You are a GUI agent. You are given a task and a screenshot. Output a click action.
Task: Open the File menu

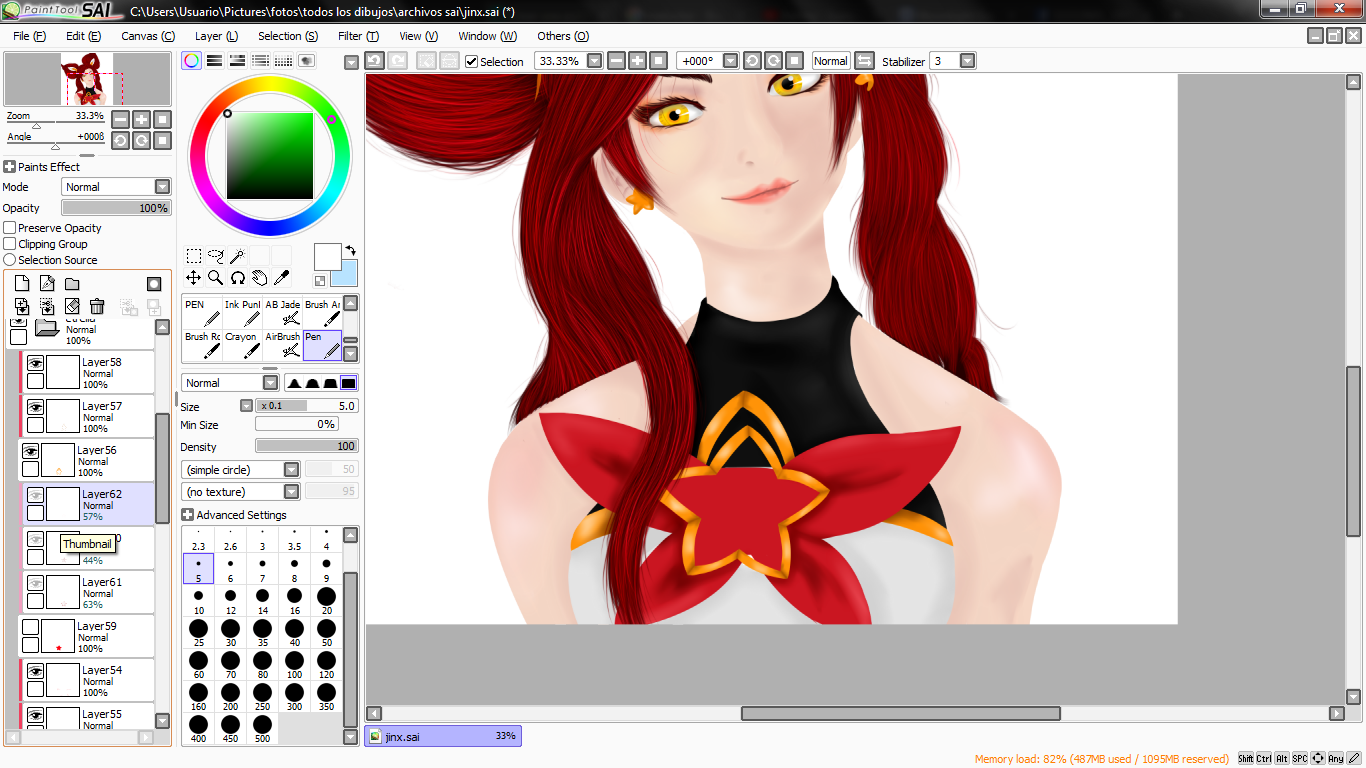30,36
